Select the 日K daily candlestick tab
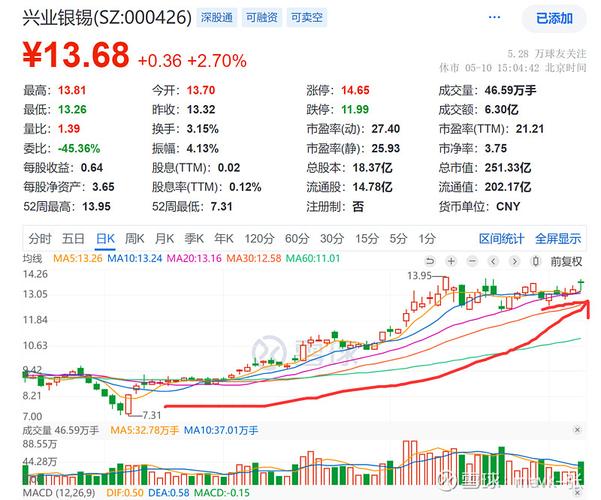601x500 pixels. (105, 239)
